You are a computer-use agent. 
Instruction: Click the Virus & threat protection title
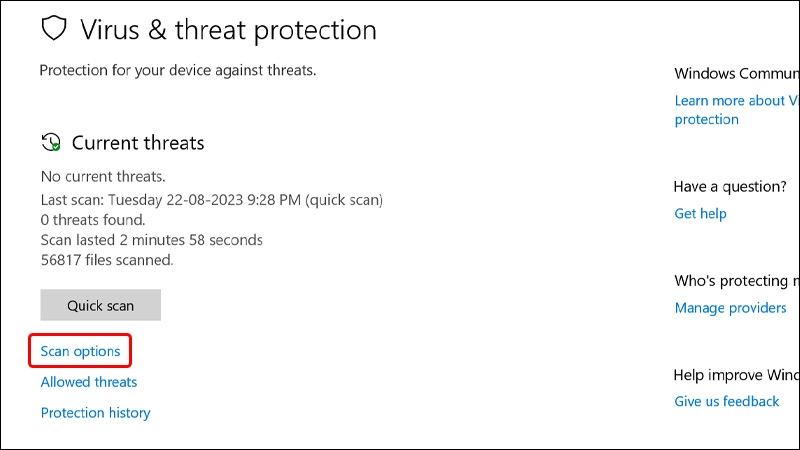227,30
